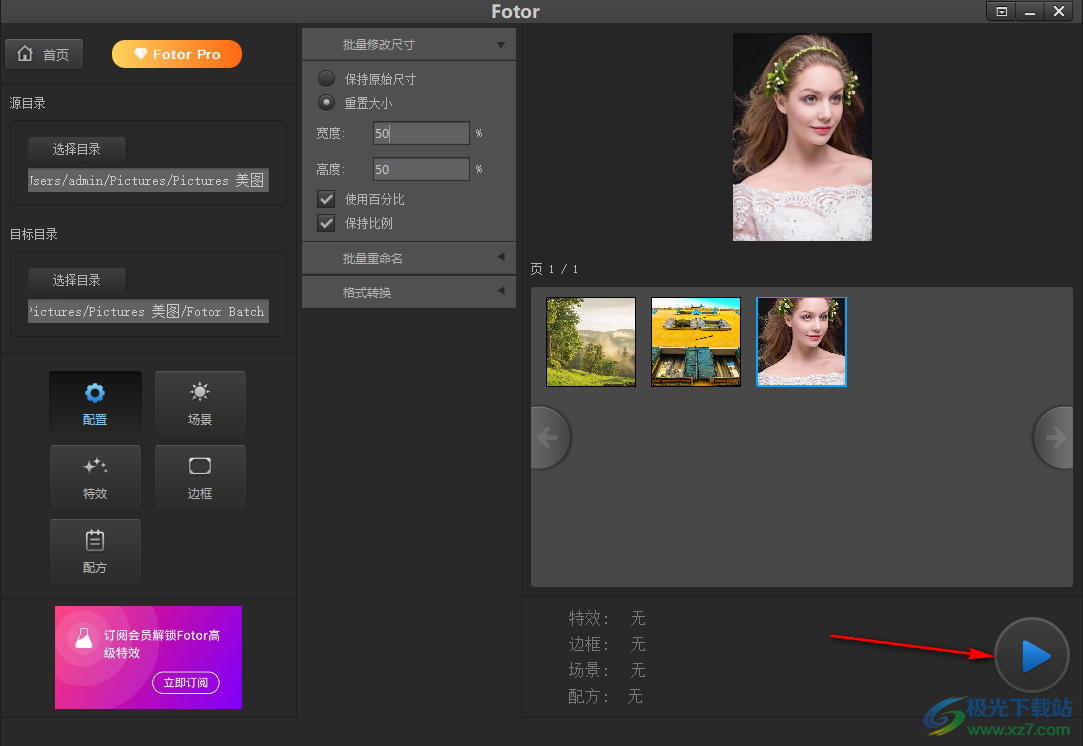The width and height of the screenshot is (1083, 746).
Task: Click the 特效: 无 status text
Action: [x=606, y=618]
